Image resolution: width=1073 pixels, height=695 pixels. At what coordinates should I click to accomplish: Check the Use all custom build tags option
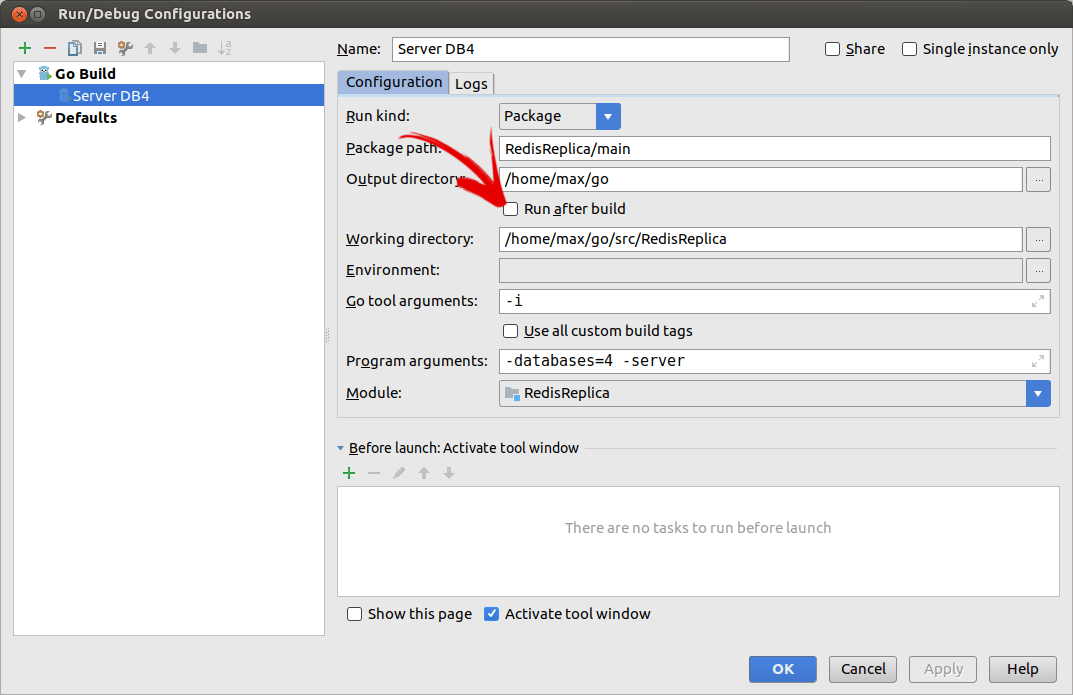(x=511, y=331)
